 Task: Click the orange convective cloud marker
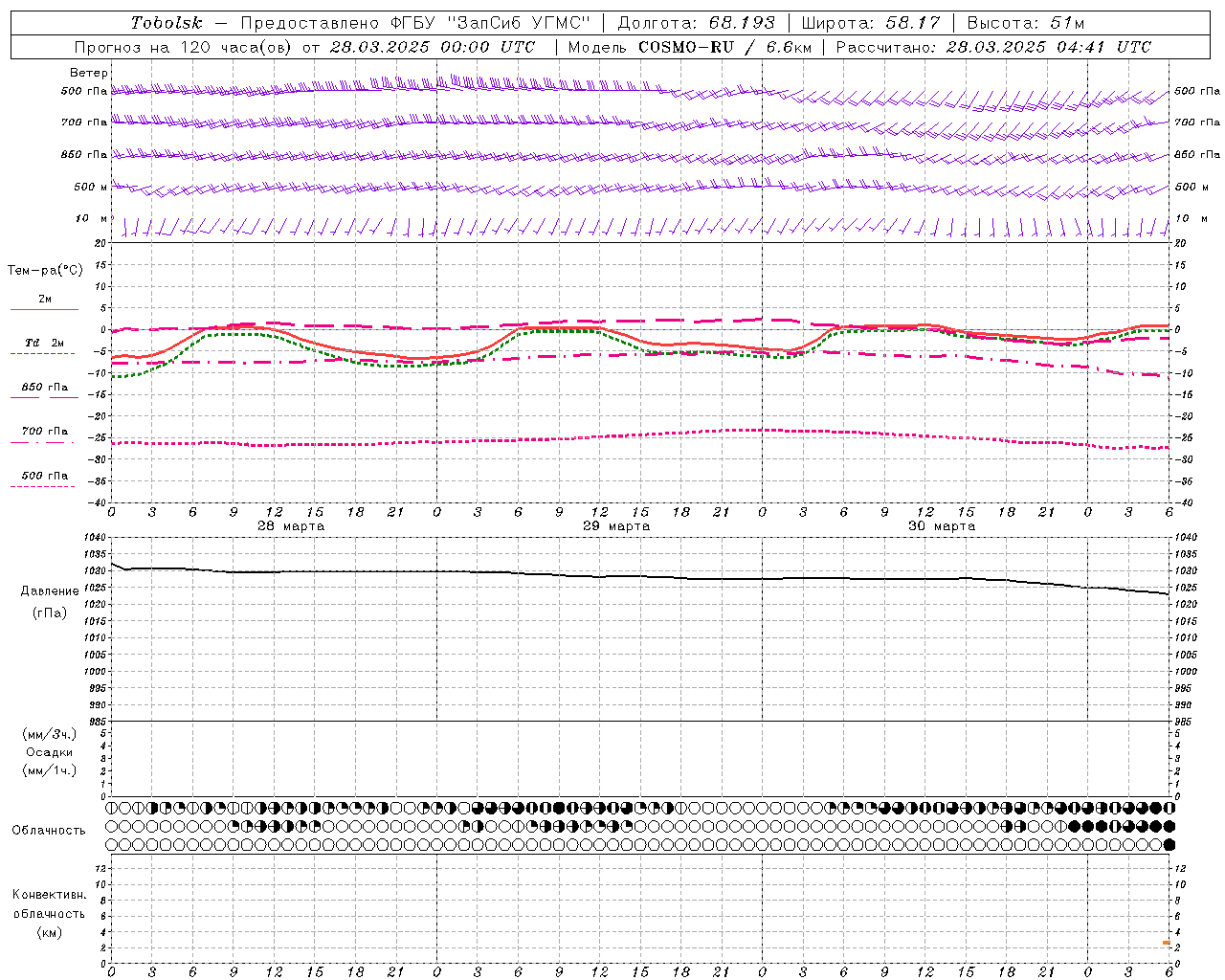(1167, 944)
